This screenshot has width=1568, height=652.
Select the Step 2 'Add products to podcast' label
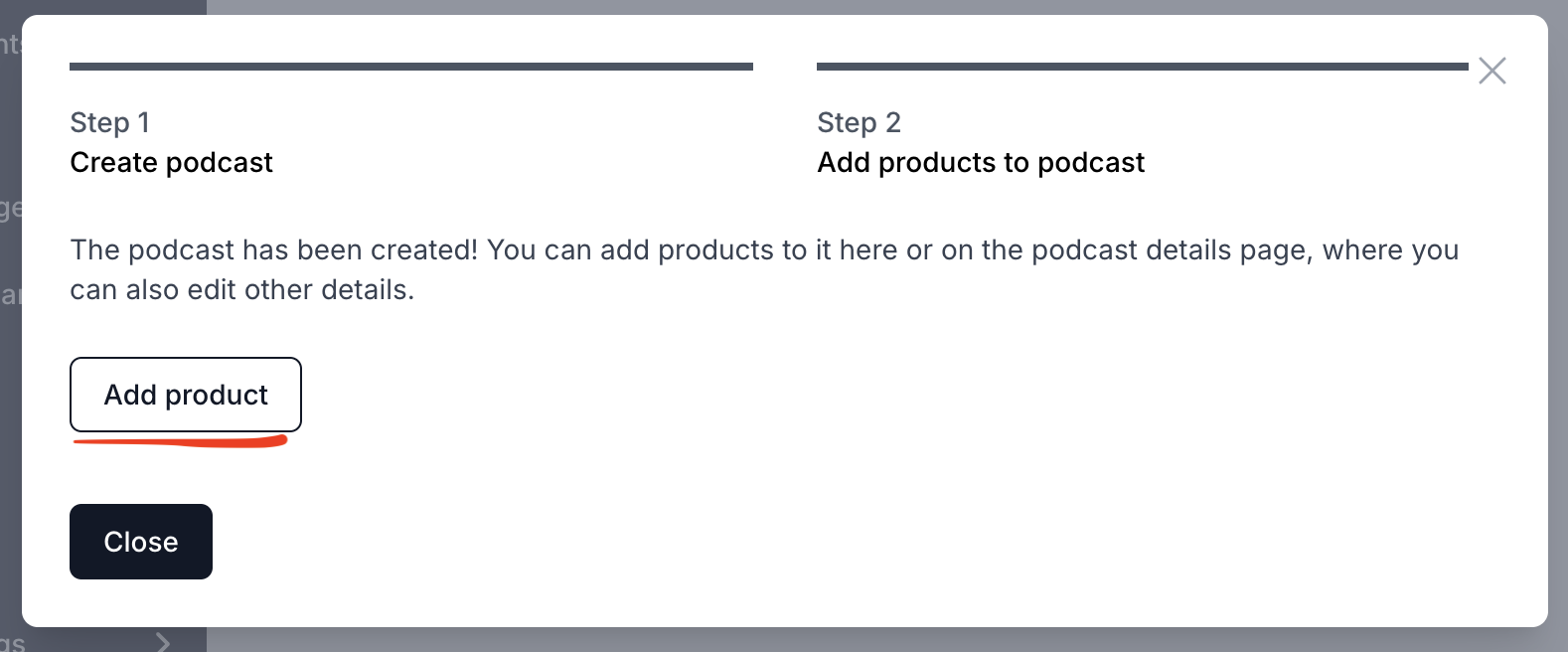coord(981,162)
